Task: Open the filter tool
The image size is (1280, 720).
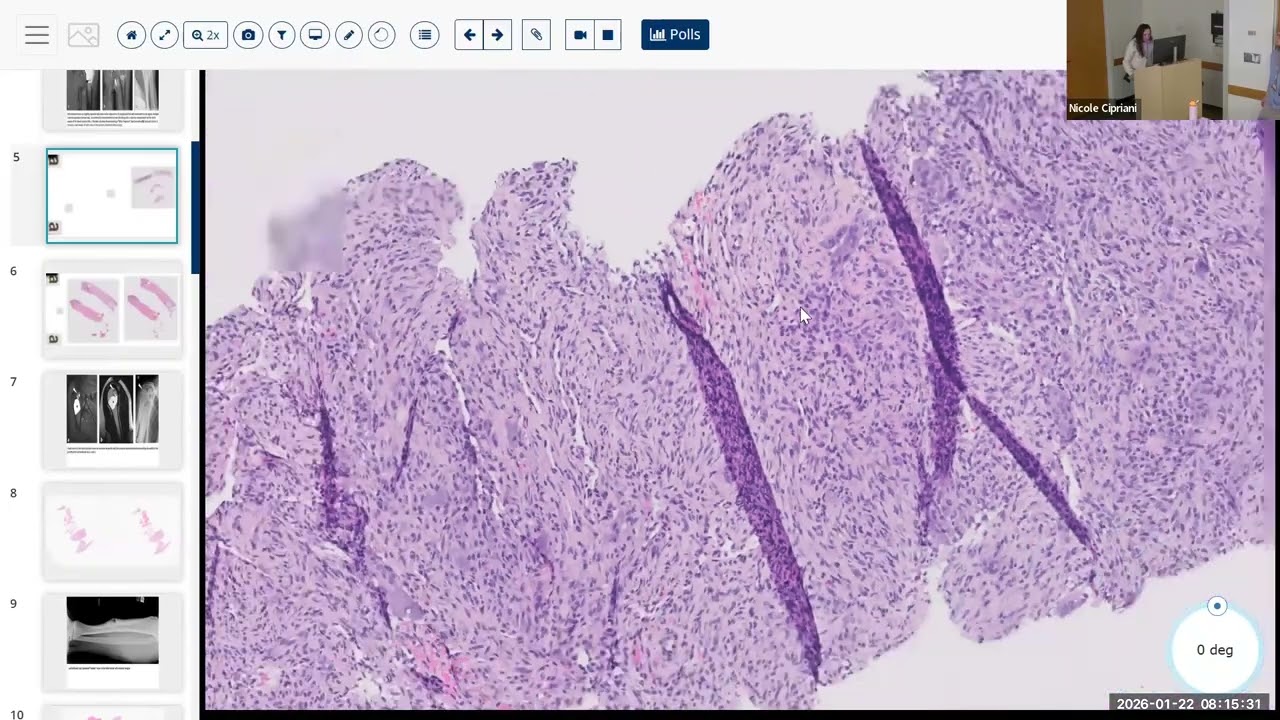Action: 282,35
